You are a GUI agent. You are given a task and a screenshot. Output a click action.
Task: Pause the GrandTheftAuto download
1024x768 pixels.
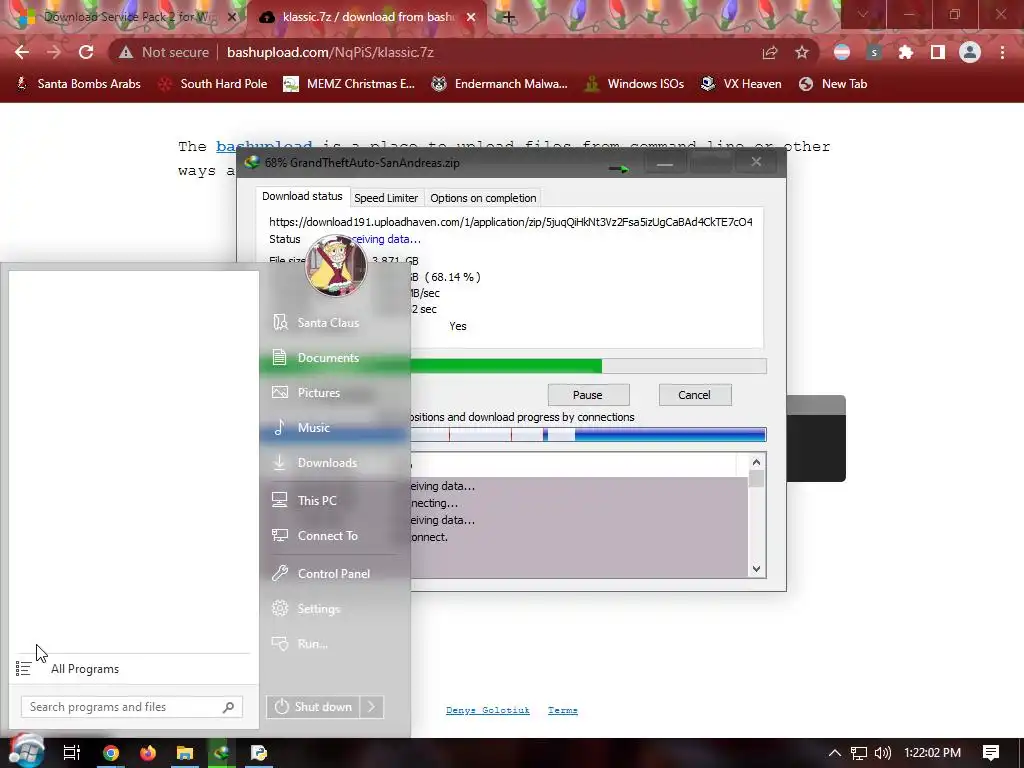tap(588, 395)
